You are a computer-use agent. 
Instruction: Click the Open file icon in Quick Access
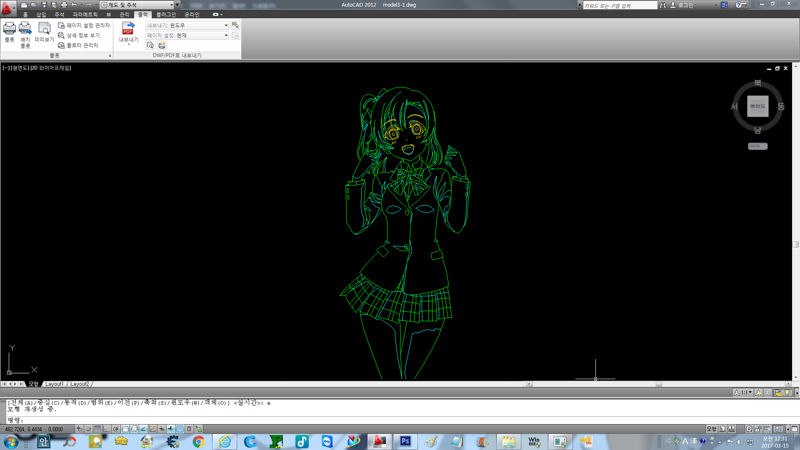click(34, 5)
